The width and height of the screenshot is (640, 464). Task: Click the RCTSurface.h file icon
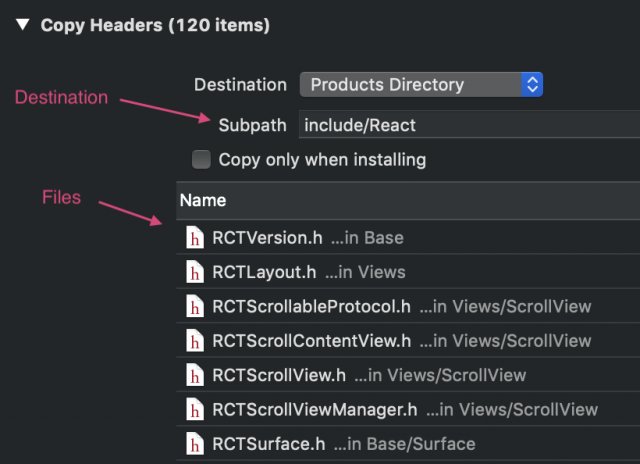195,443
